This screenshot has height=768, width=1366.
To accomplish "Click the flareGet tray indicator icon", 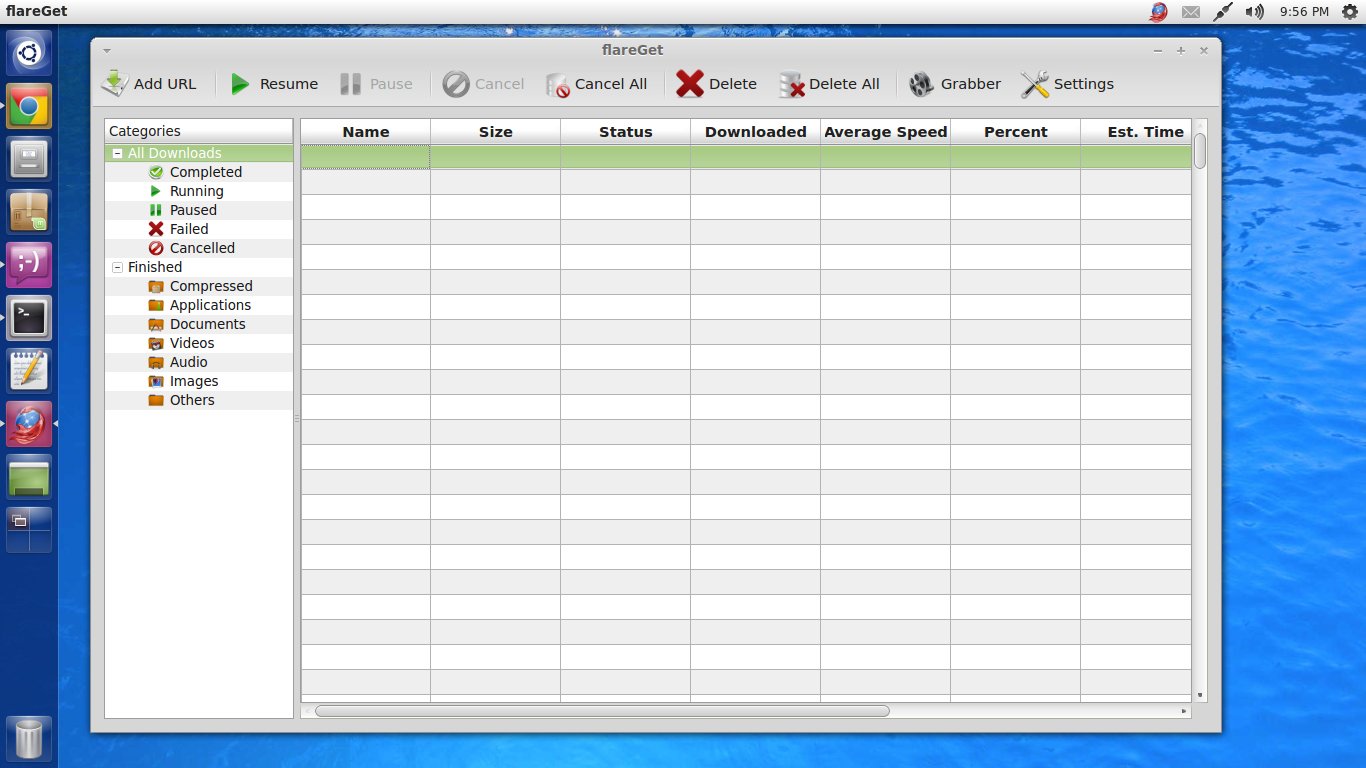I will tap(1158, 12).
